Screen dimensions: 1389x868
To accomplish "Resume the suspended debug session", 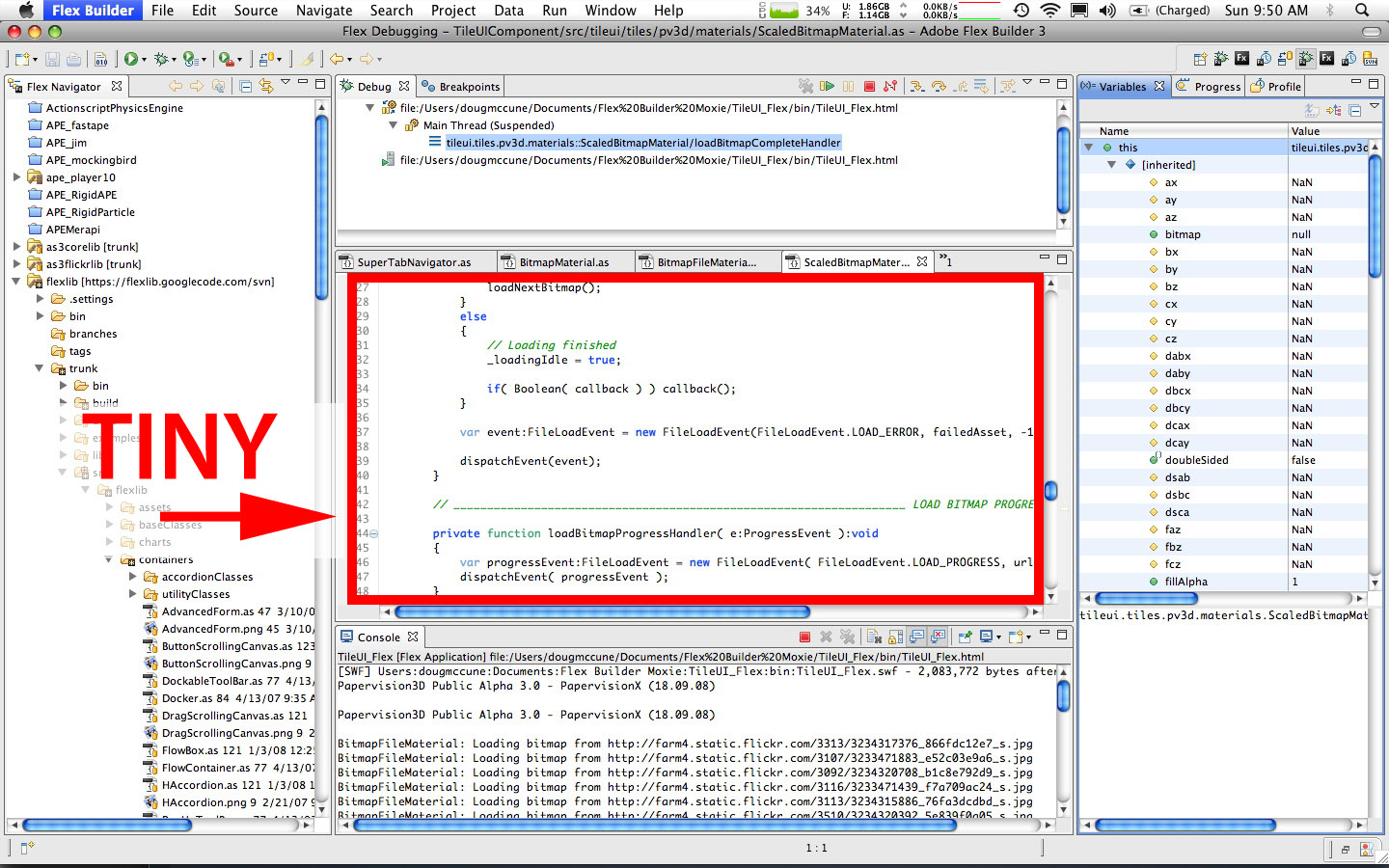I will pyautogui.click(x=827, y=86).
